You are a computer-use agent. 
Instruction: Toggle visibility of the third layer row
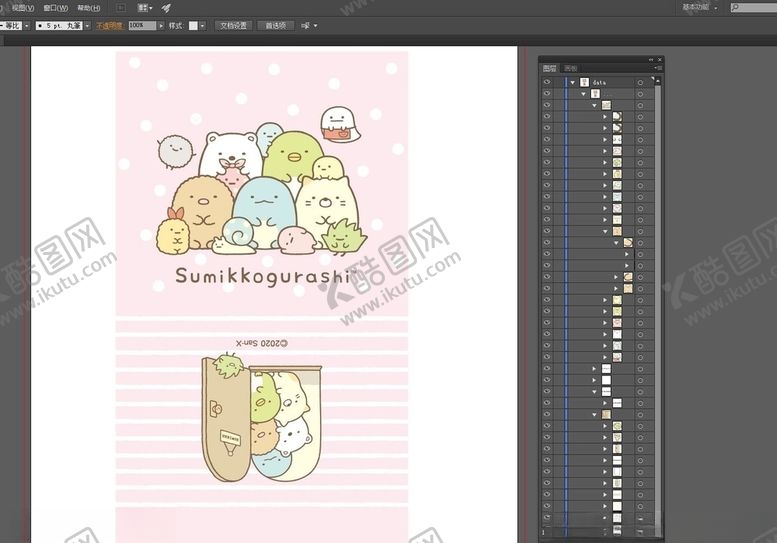(547, 105)
